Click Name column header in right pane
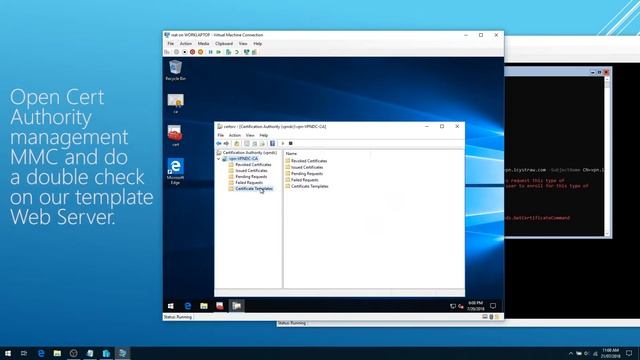This screenshot has width=640, height=360. (291, 153)
